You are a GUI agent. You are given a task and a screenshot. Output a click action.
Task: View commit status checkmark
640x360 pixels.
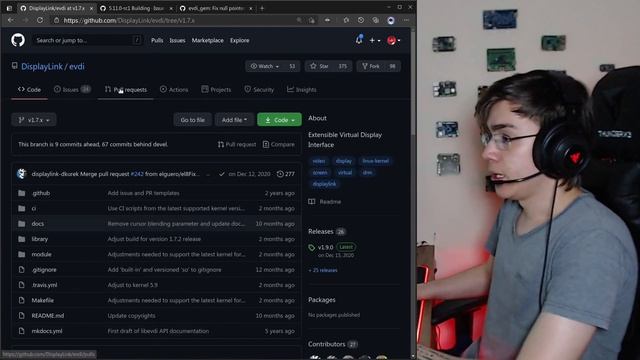coord(221,174)
